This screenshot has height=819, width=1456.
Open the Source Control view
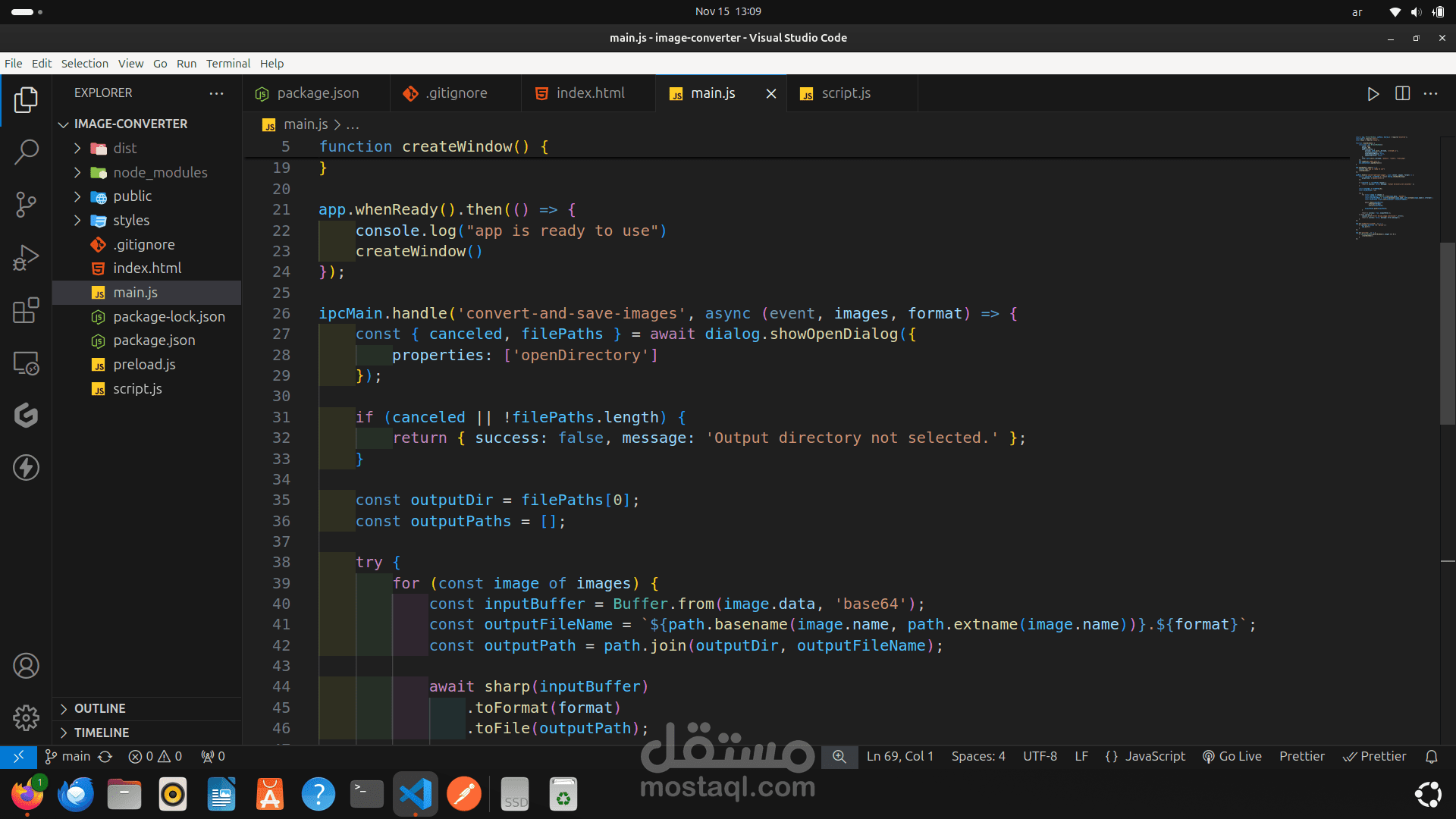pos(26,204)
